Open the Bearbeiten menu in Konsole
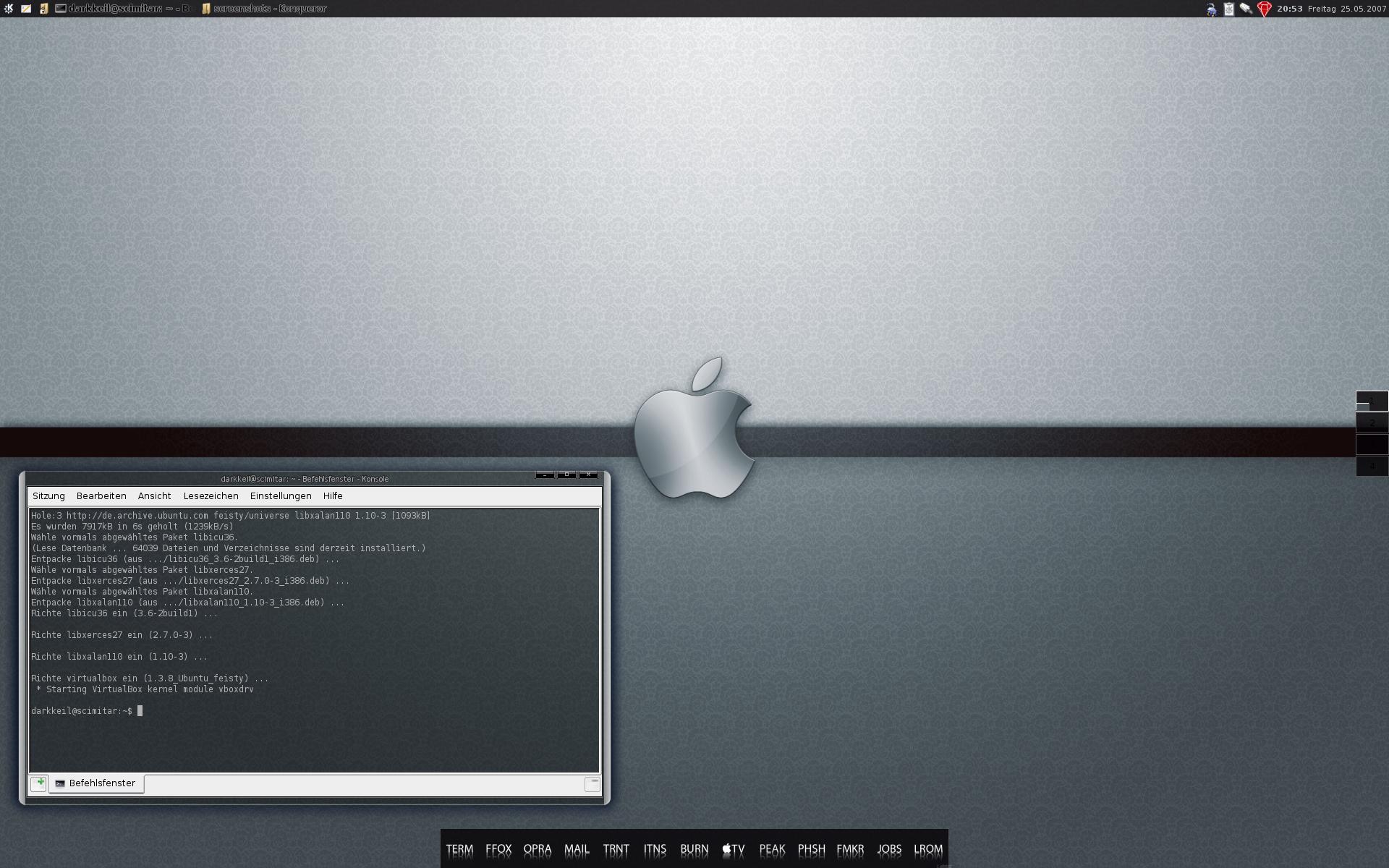Viewport: 1389px width, 868px height. click(101, 495)
